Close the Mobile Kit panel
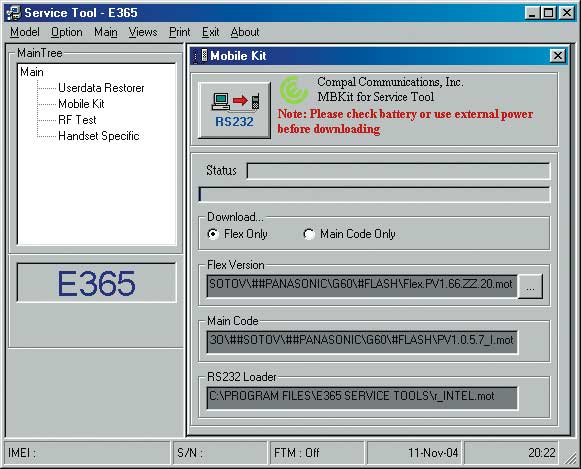This screenshot has width=581, height=469. pyautogui.click(x=557, y=56)
